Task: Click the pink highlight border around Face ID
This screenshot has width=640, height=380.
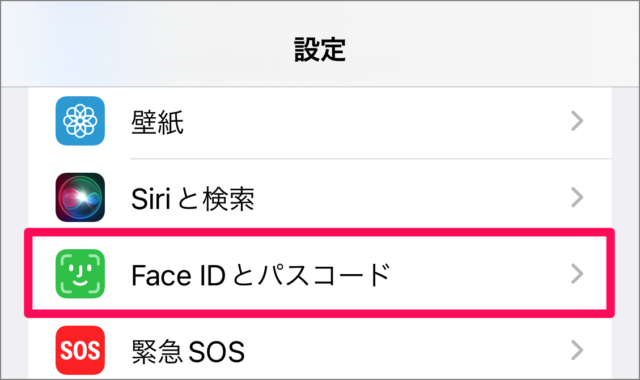Action: click(x=320, y=232)
